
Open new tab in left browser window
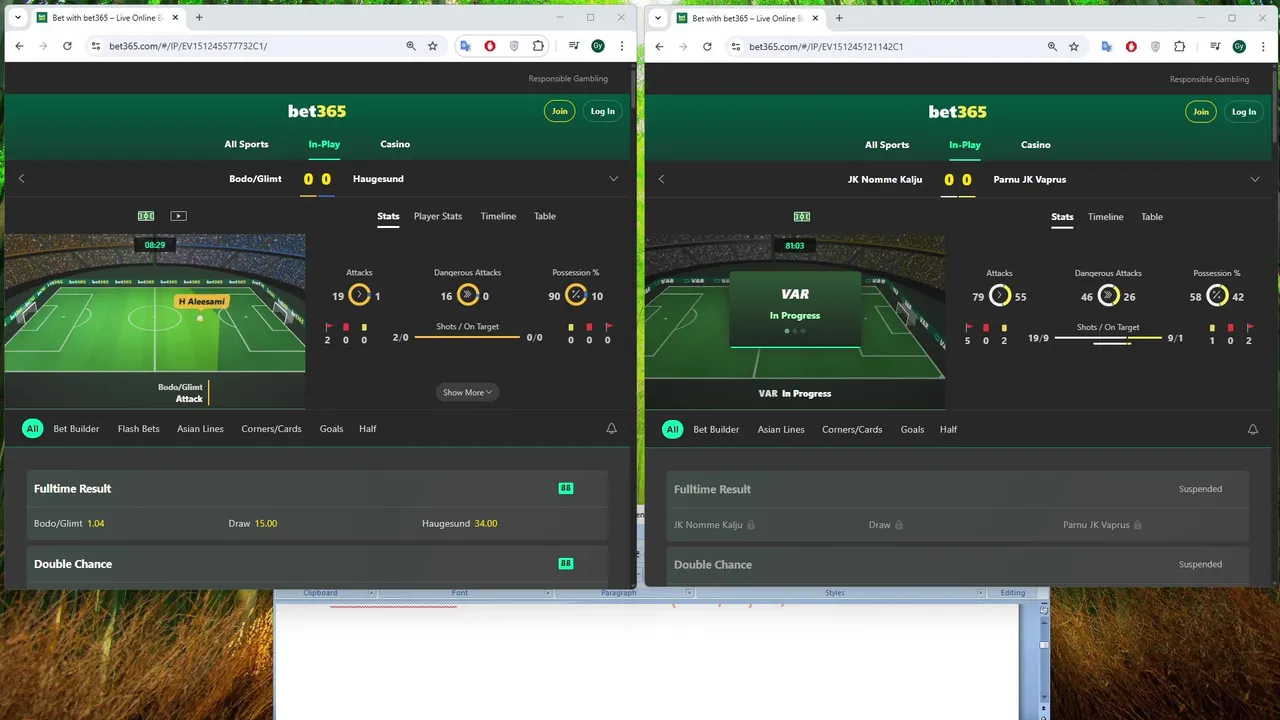[x=199, y=17]
